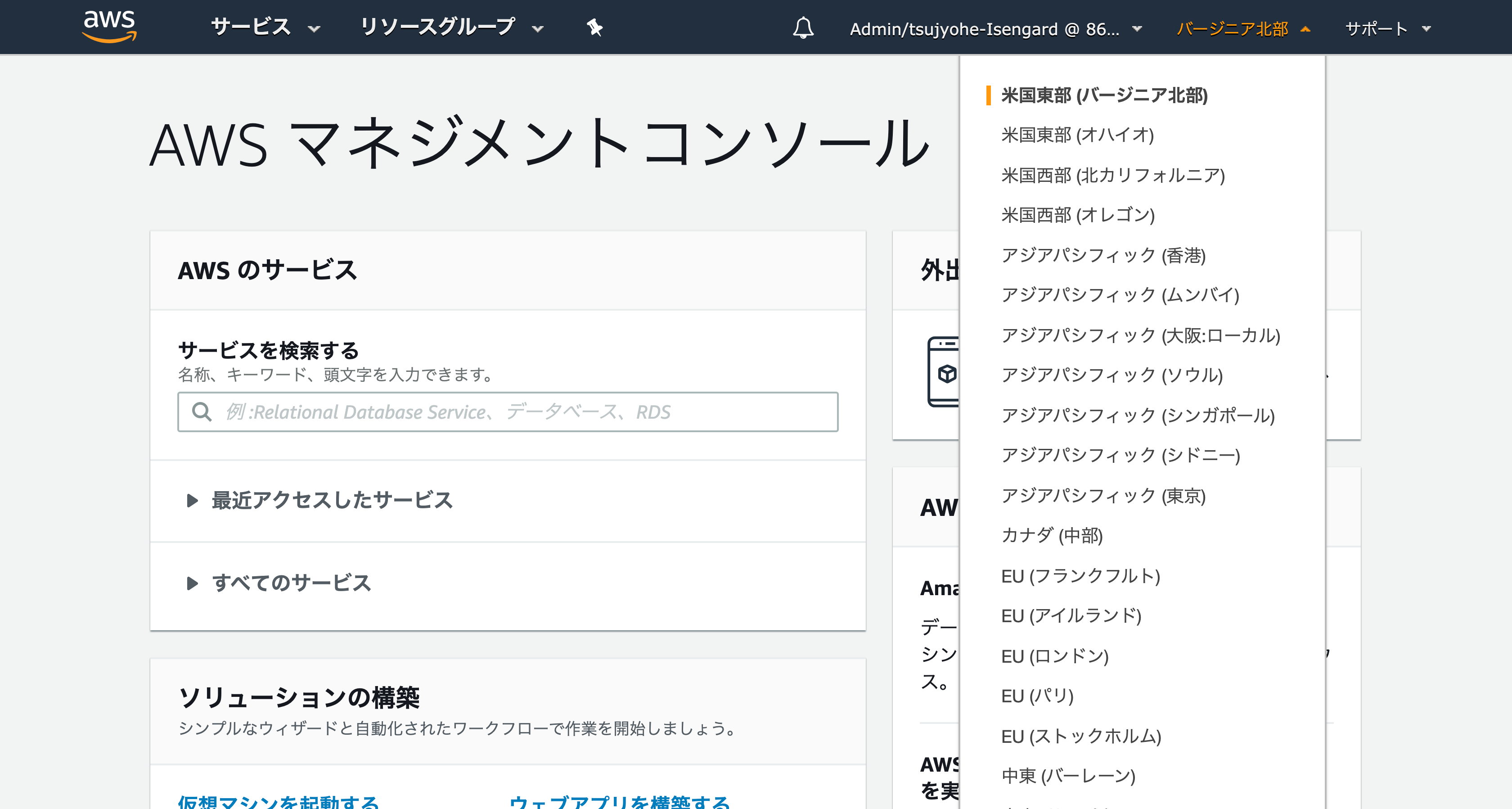Select region アジアパシフィック (ソウル)

click(x=1111, y=375)
